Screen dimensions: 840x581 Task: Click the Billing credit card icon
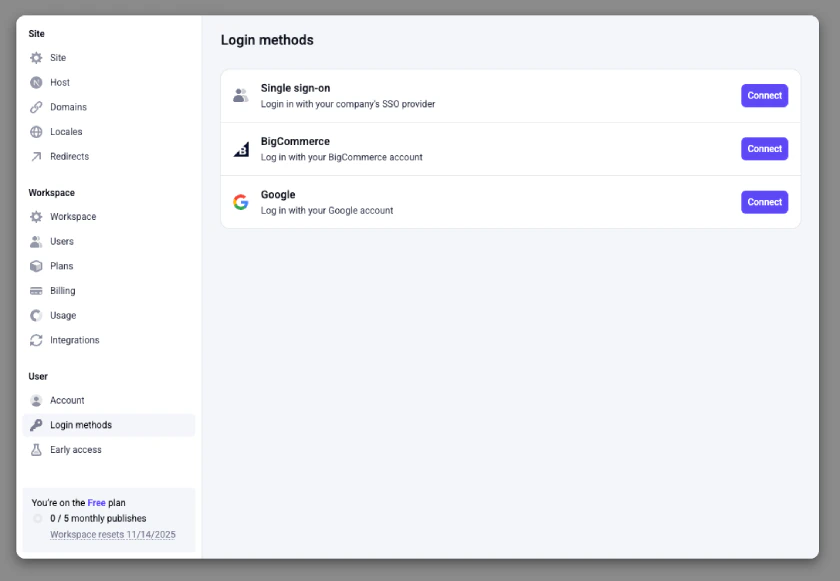coord(35,290)
